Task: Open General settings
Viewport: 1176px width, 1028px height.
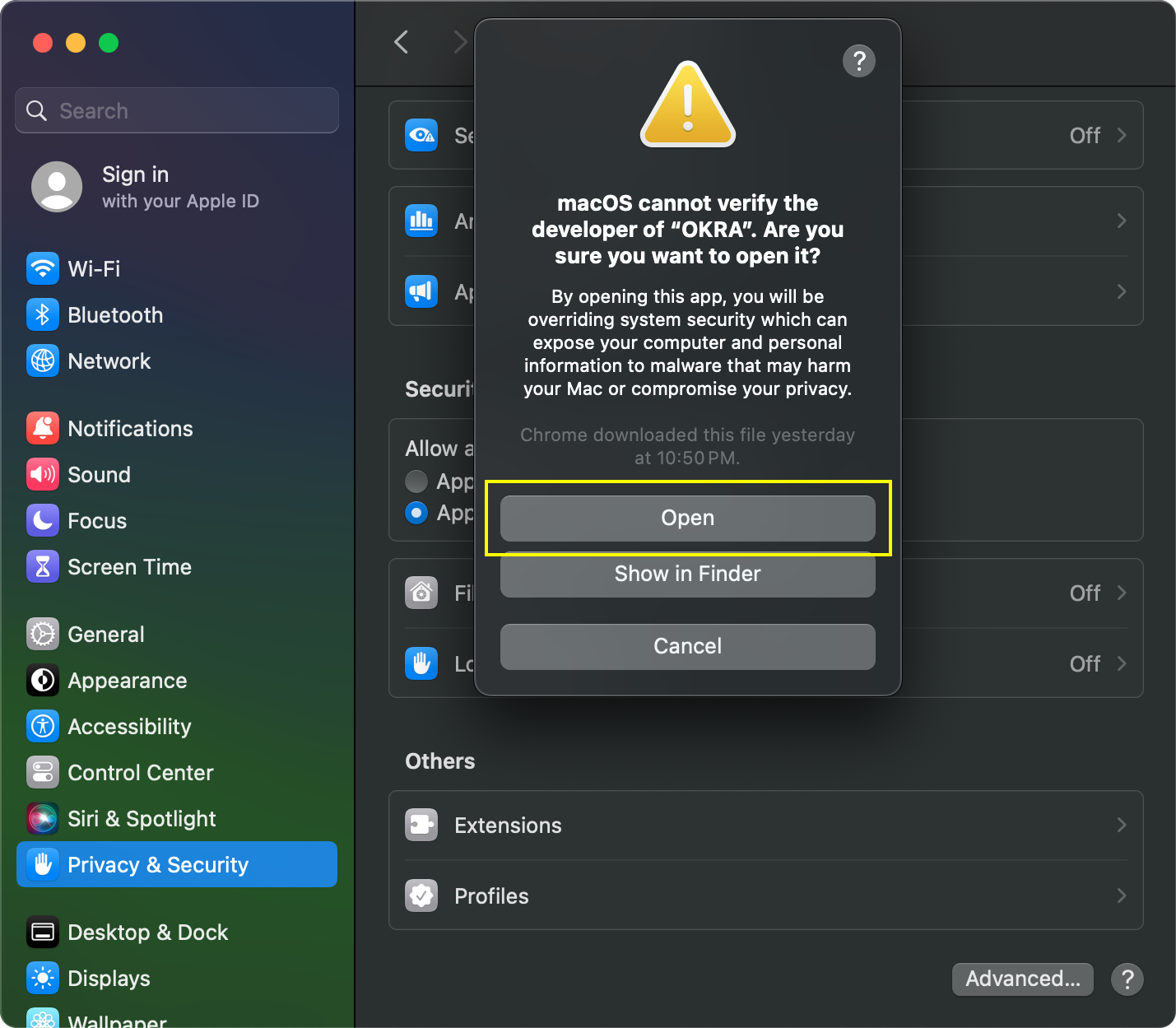Action: (x=177, y=635)
